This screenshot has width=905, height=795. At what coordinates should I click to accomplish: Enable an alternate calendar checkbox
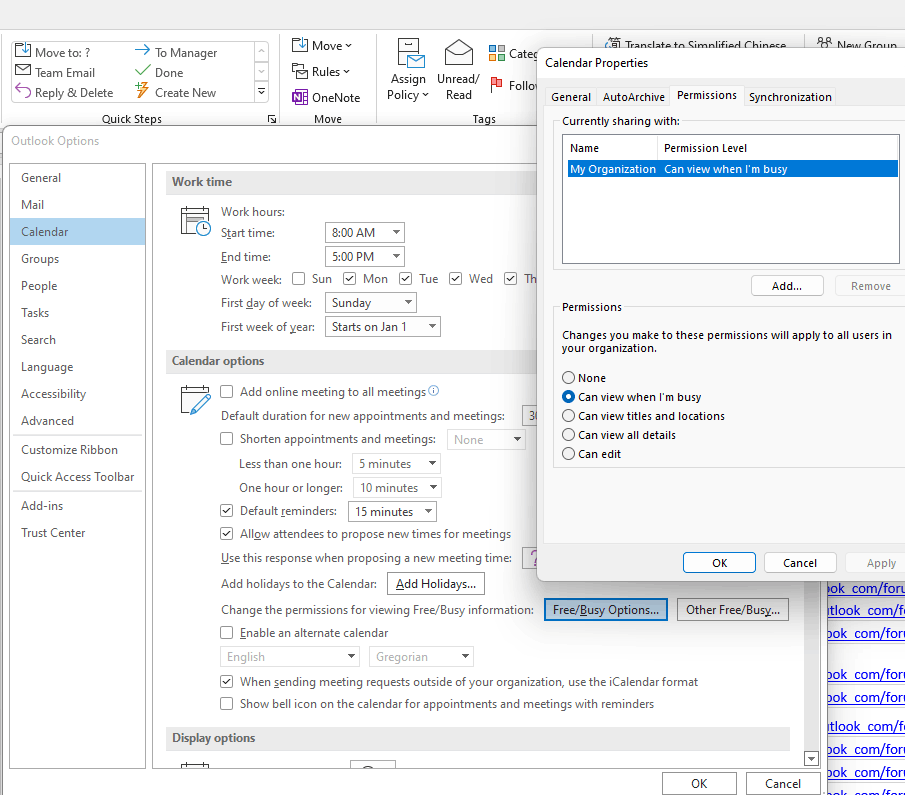coord(227,633)
